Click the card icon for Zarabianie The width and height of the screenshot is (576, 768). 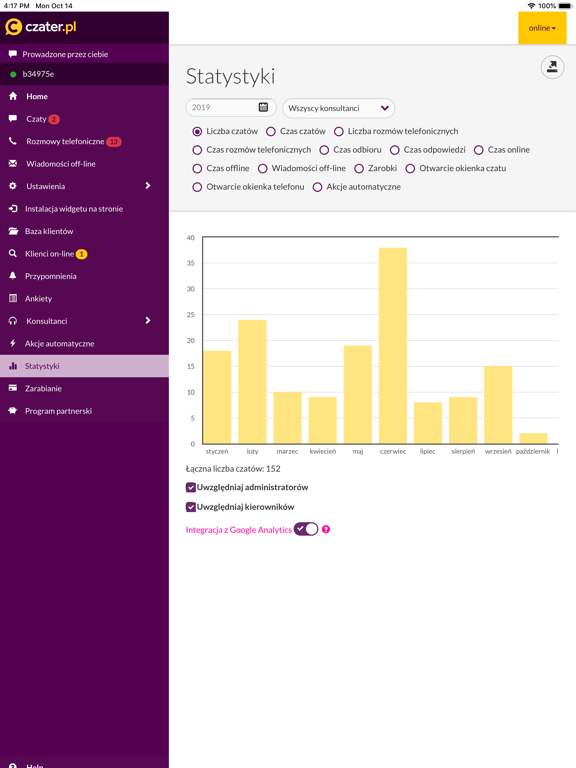(x=13, y=388)
